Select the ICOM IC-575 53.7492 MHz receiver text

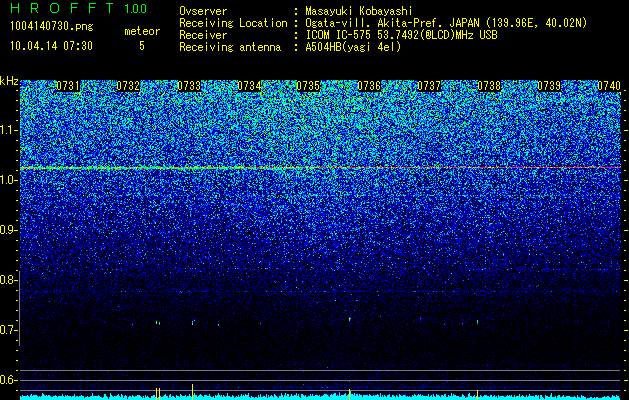401,35
